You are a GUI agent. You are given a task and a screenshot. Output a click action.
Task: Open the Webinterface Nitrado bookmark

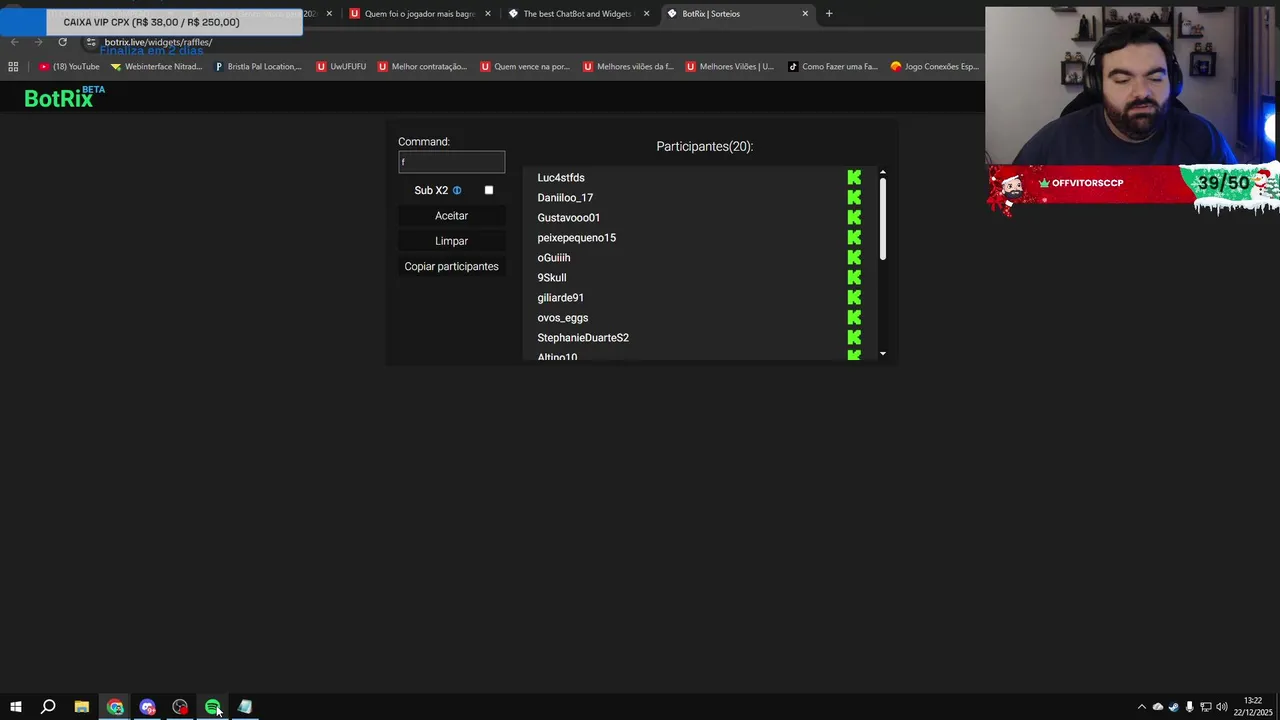[156, 67]
